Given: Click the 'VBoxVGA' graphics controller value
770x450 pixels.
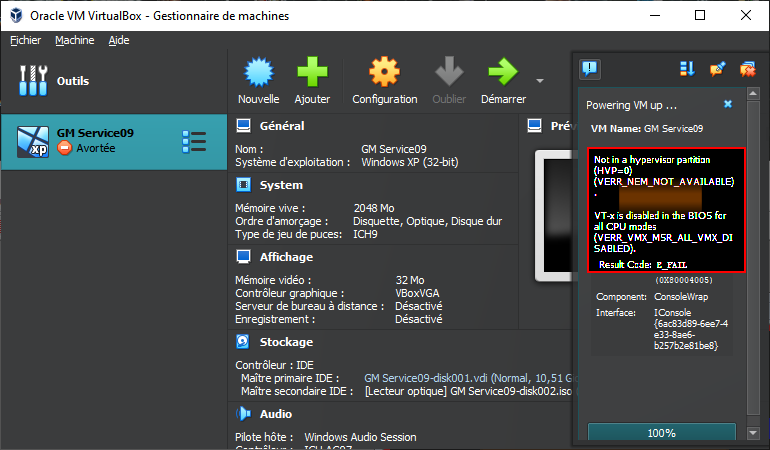Looking at the screenshot, I should 417,293.
